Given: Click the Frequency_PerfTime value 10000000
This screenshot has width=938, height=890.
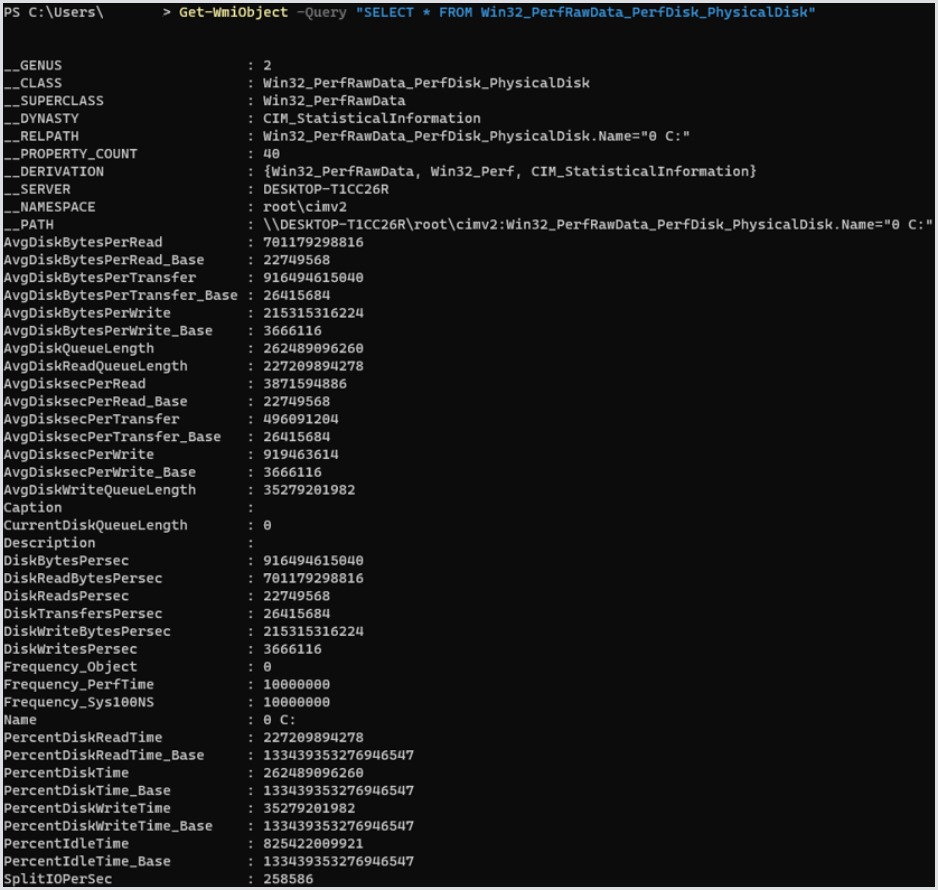Looking at the screenshot, I should (x=296, y=685).
